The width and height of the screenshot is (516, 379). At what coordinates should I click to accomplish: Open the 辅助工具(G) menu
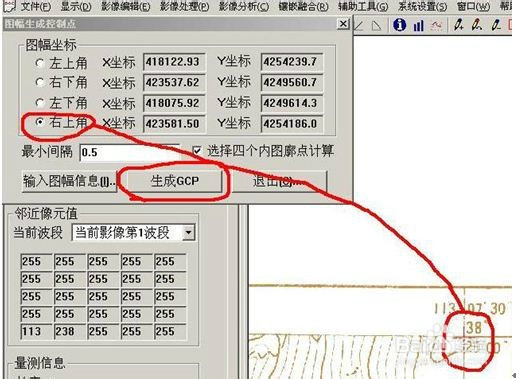tap(363, 6)
